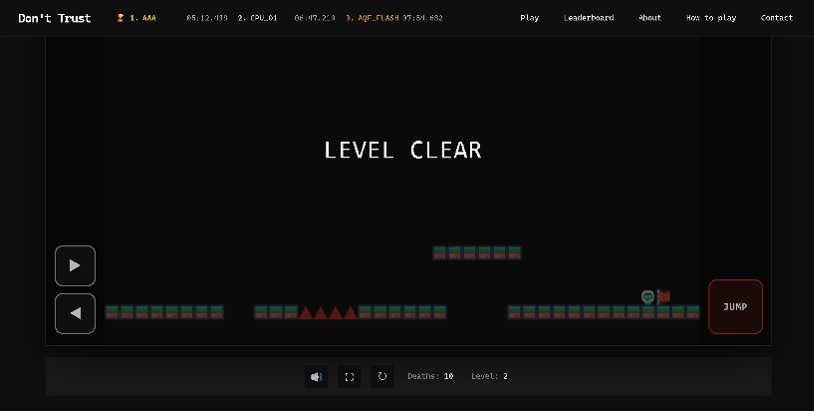Click the trophy icon beside 1. AAA
The height and width of the screenshot is (411, 814).
(120, 18)
